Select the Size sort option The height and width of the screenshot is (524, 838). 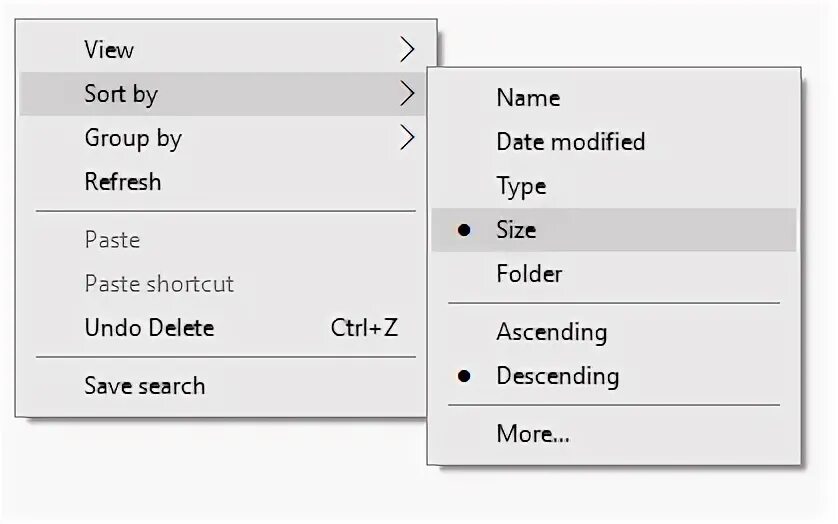(516, 230)
